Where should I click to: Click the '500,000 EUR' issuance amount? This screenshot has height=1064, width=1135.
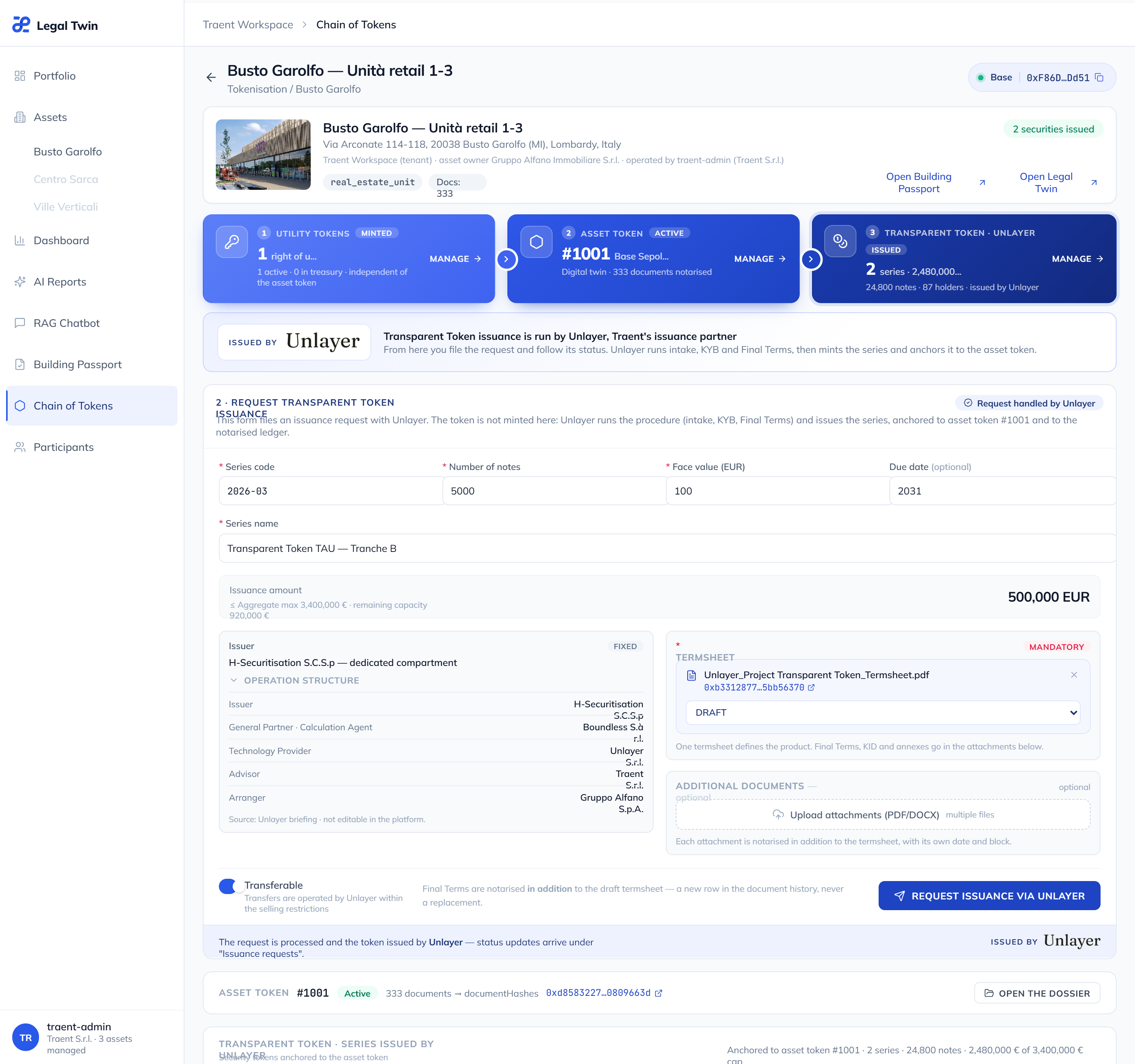pos(1048,597)
